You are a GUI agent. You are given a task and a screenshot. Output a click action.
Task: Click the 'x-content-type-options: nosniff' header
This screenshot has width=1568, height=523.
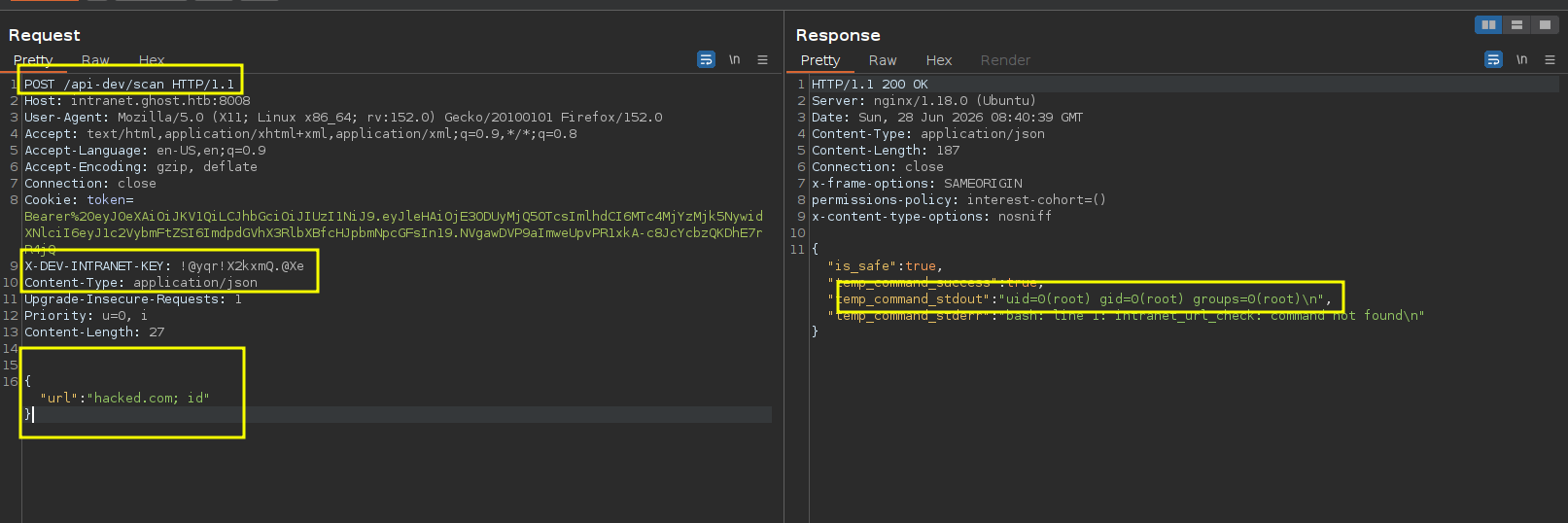932,217
